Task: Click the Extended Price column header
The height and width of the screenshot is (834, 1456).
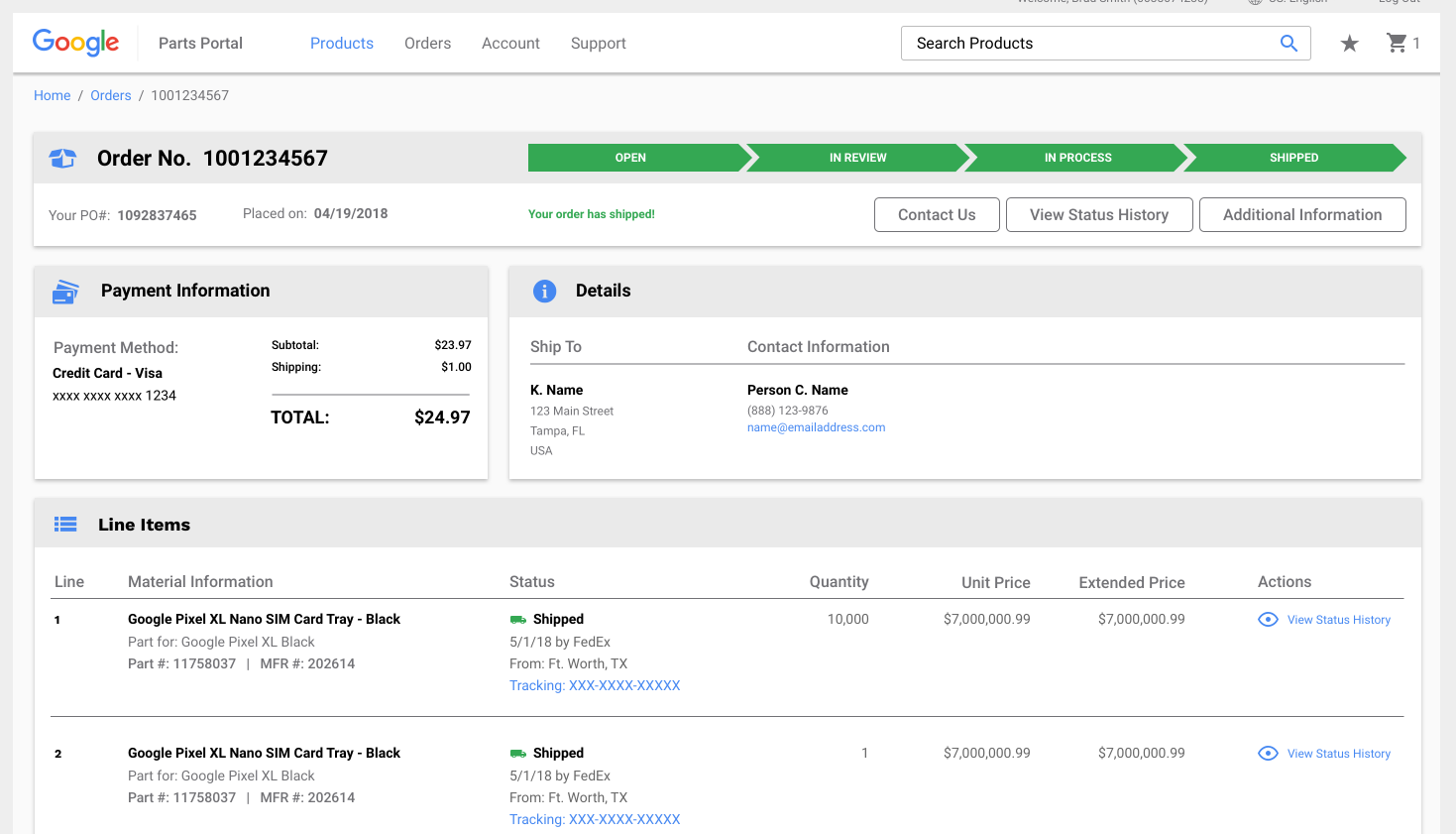Action: click(x=1132, y=583)
